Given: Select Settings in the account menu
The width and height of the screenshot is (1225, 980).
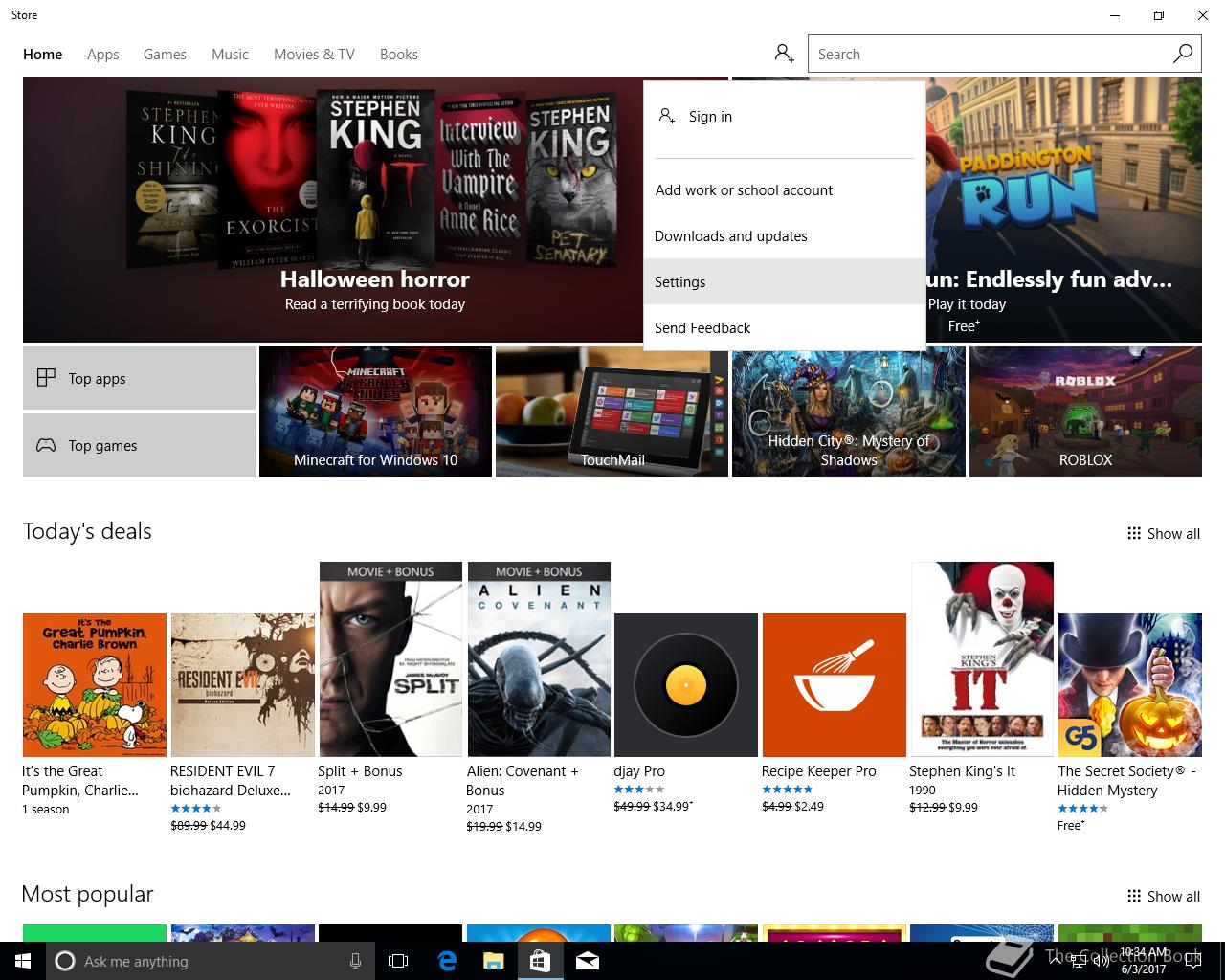Looking at the screenshot, I should (x=785, y=281).
